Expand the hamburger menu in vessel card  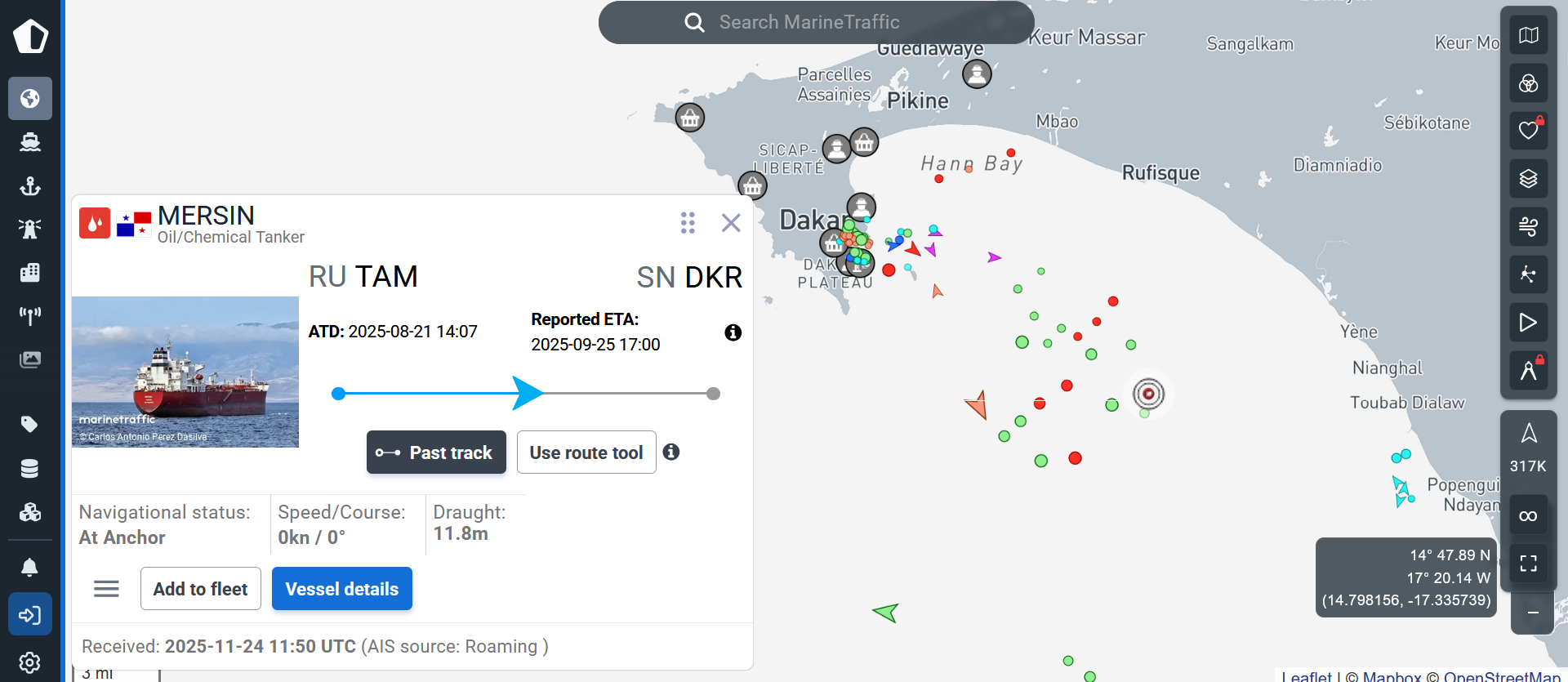106,589
